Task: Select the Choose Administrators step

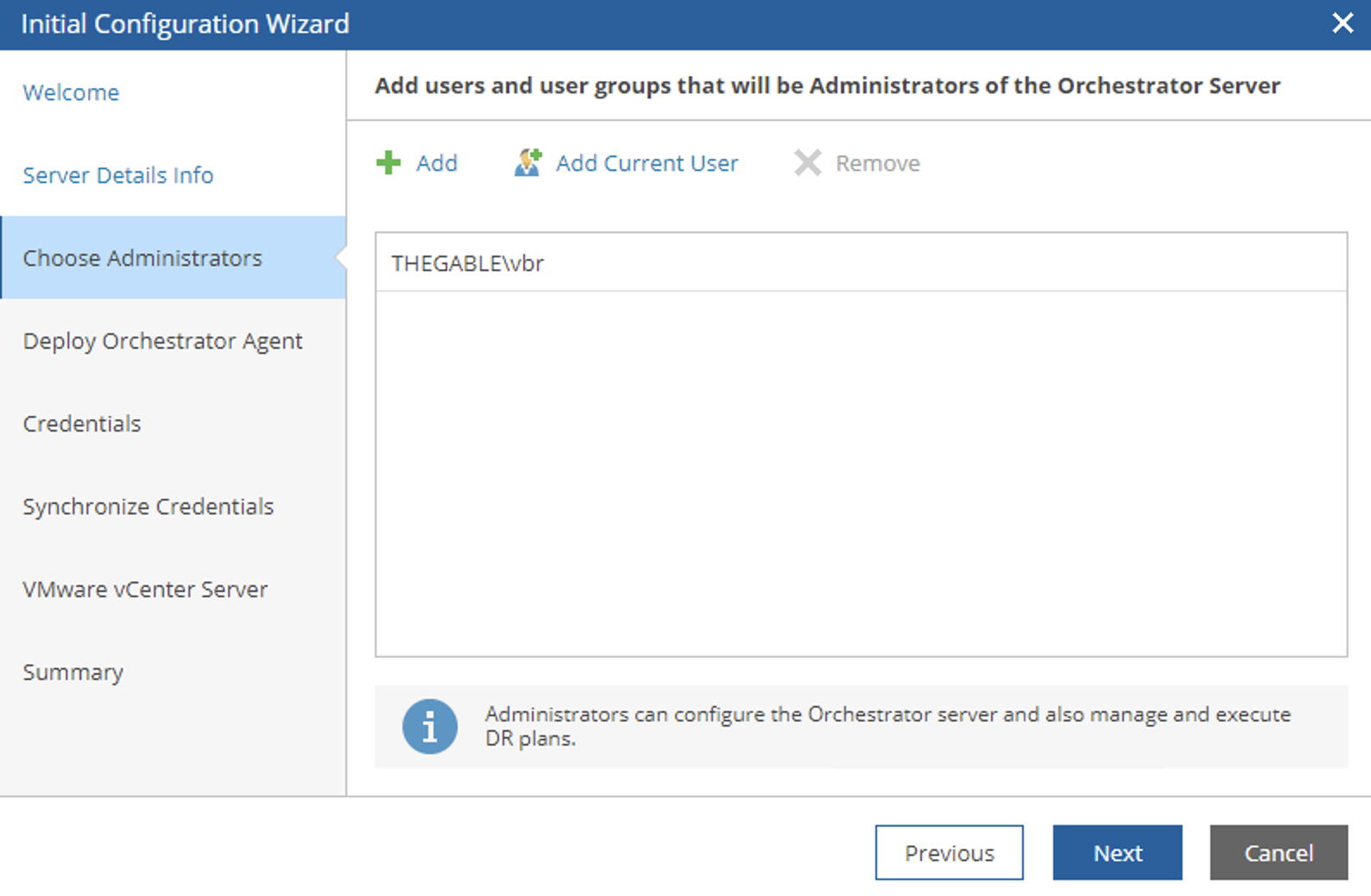Action: pos(173,257)
